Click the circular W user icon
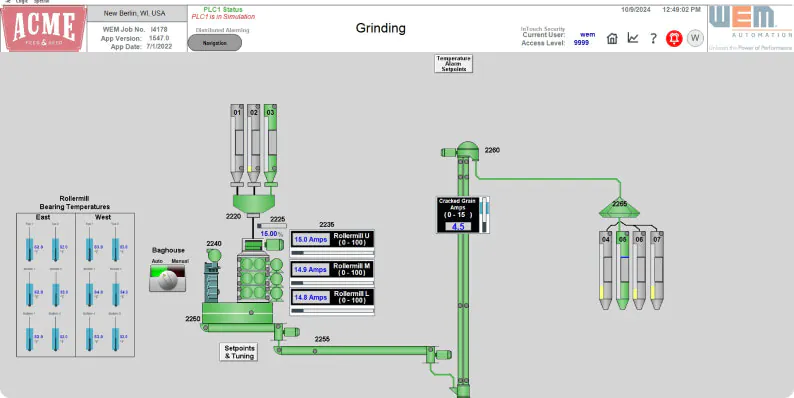Image resolution: width=794 pixels, height=398 pixels. (x=695, y=38)
